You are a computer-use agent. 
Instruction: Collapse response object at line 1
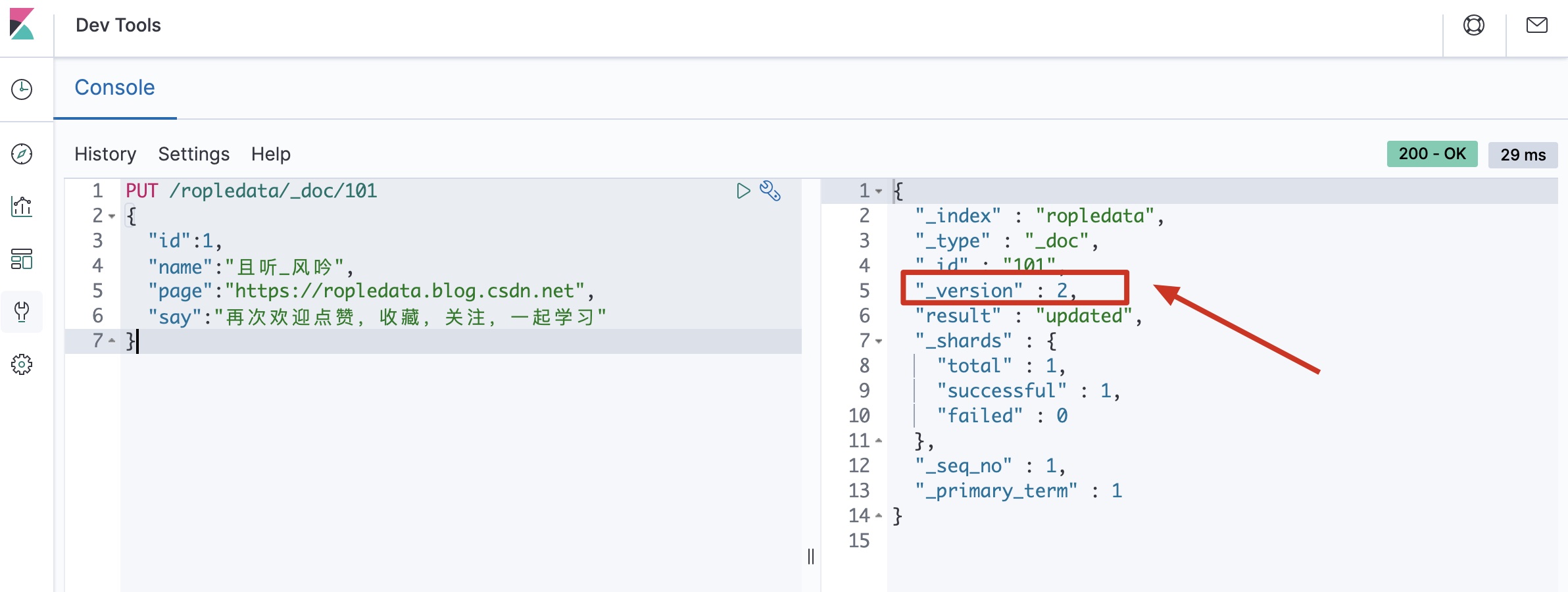point(879,191)
